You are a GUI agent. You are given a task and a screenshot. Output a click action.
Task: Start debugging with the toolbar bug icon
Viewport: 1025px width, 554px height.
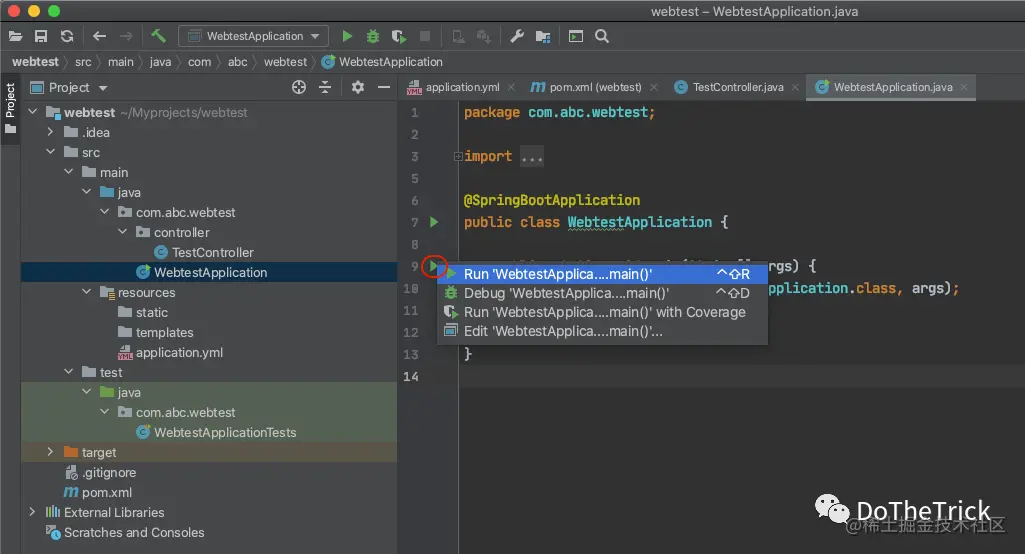[x=373, y=36]
